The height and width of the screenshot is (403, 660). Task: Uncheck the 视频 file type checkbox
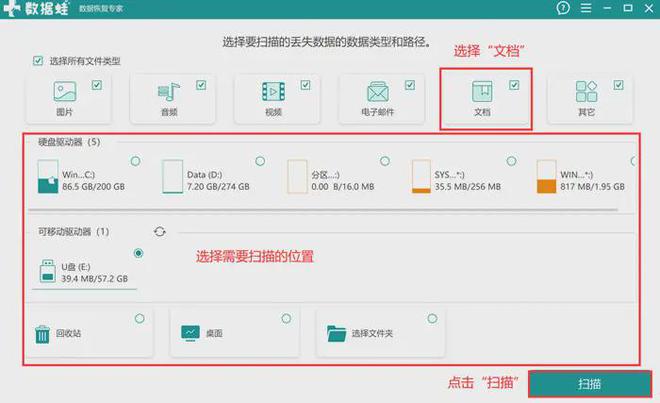tap(306, 85)
